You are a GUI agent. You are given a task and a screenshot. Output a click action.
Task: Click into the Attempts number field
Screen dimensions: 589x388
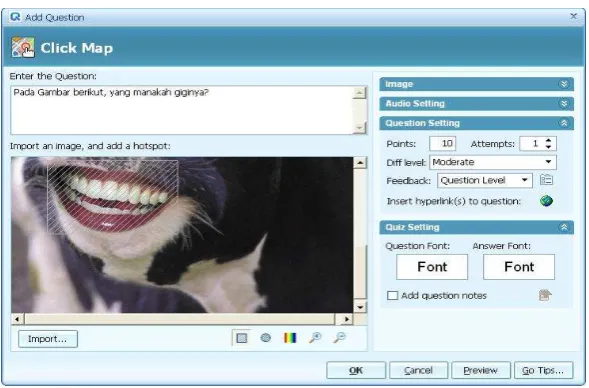[532, 143]
